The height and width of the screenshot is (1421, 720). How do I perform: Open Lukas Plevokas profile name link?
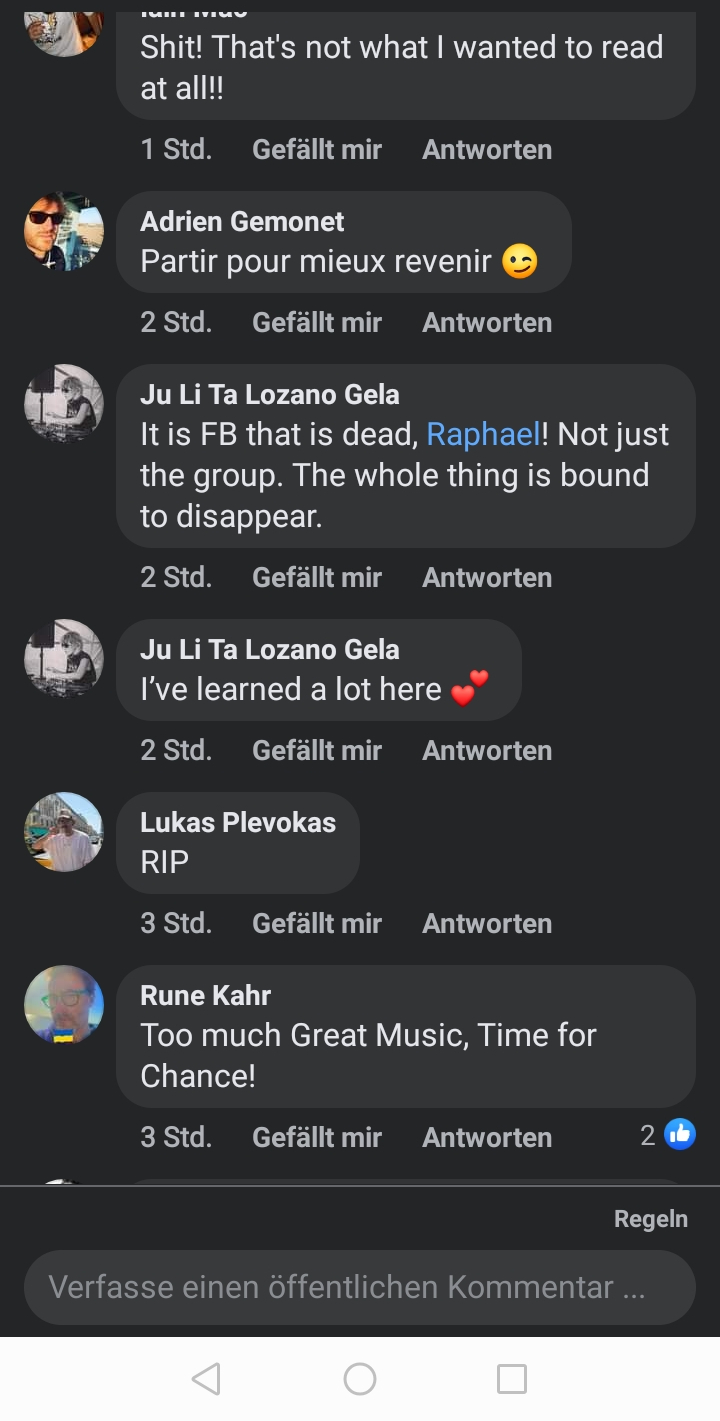pos(238,822)
